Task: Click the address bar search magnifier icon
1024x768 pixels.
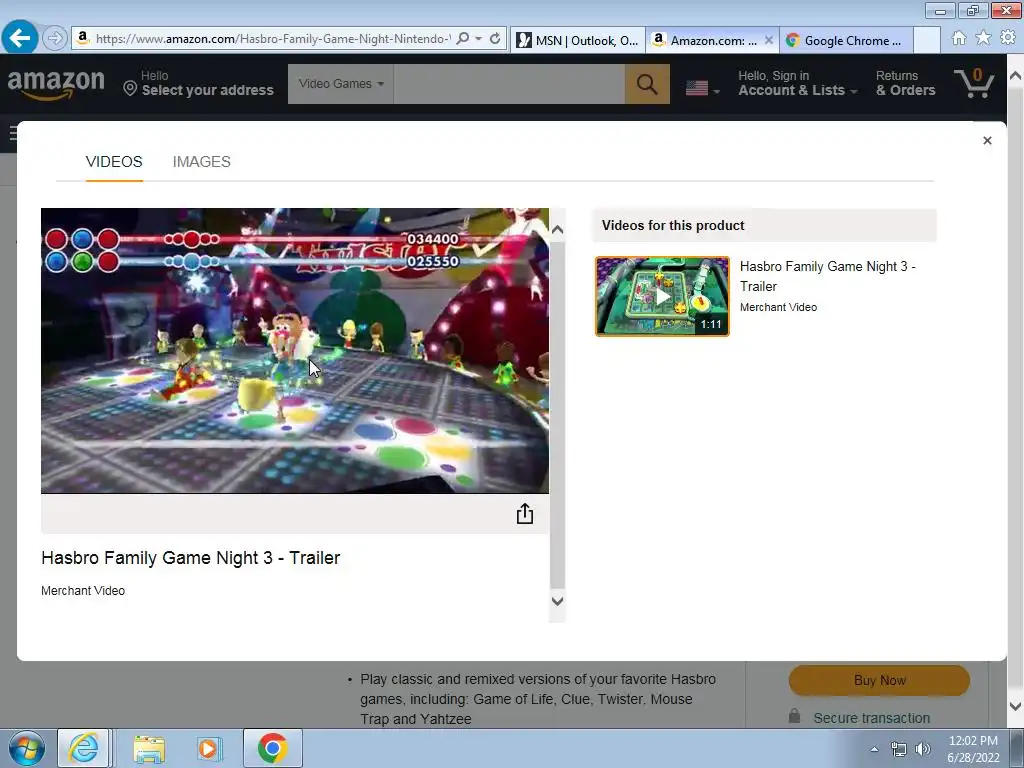Action: pyautogui.click(x=462, y=39)
